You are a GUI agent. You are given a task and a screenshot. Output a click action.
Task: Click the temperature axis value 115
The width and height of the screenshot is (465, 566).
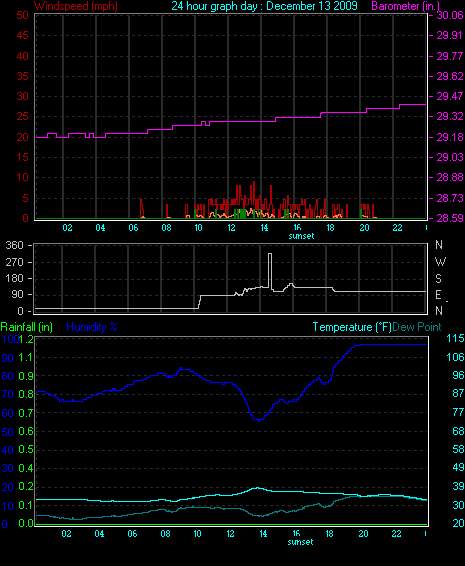point(456,338)
